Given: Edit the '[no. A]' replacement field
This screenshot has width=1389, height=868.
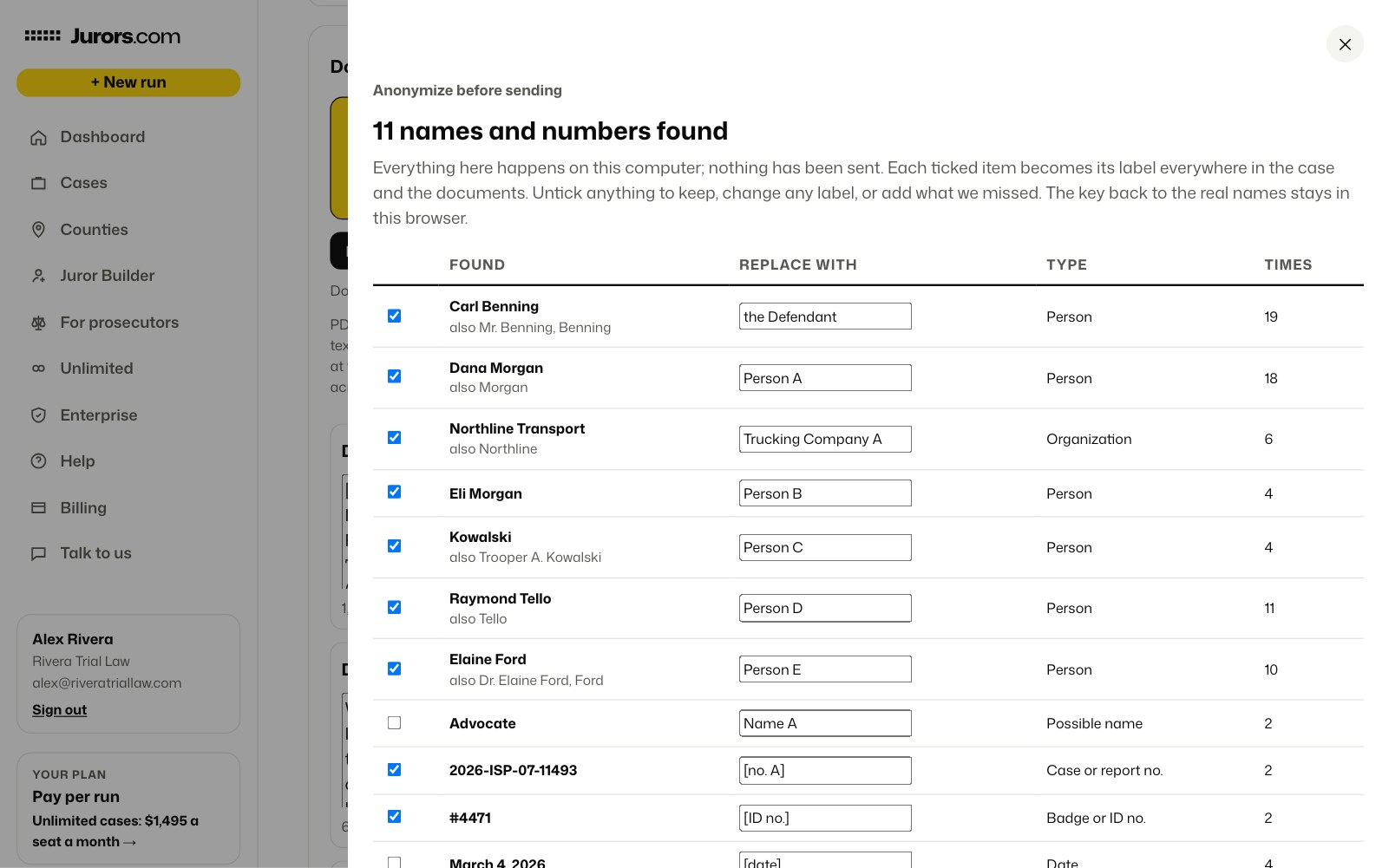Looking at the screenshot, I should [x=825, y=770].
